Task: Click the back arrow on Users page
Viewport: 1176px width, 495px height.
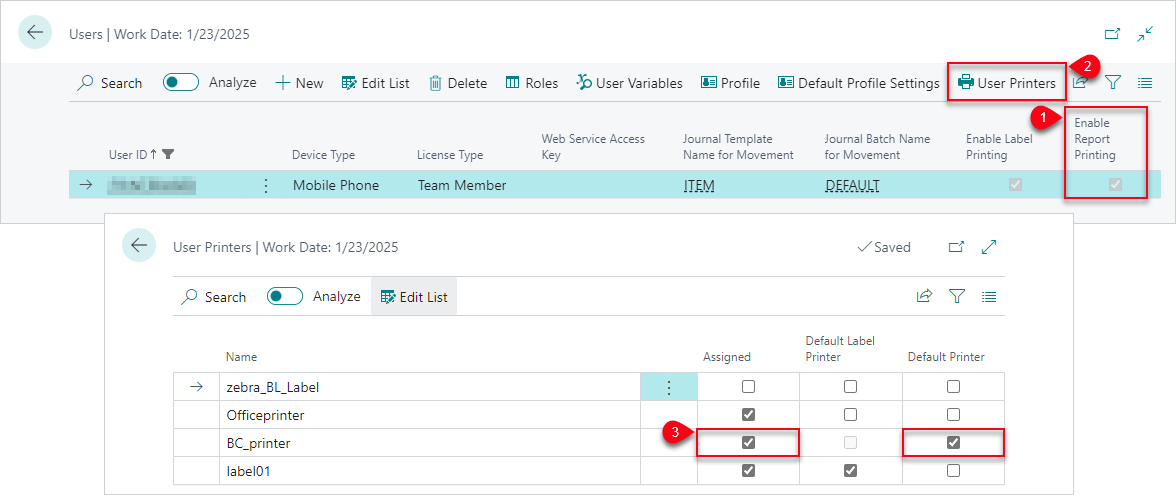Action: pyautogui.click(x=36, y=33)
